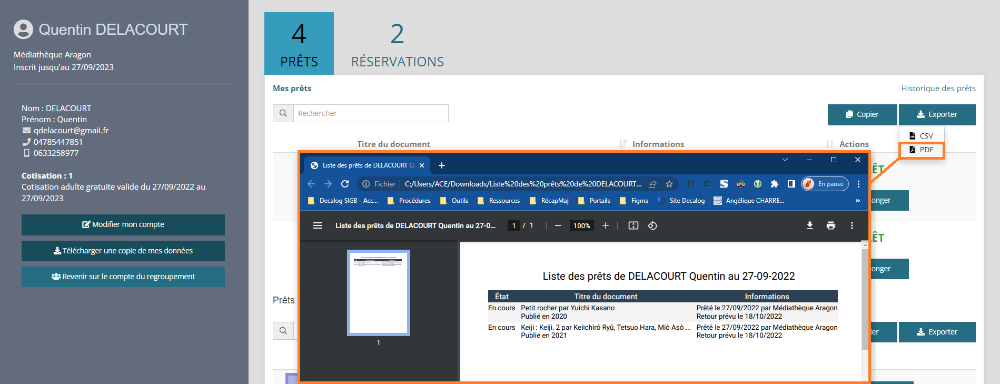Screen dimensions: 1000x384
Task: Click 'Revenir sur le compte du regroupement'
Action: point(123,277)
